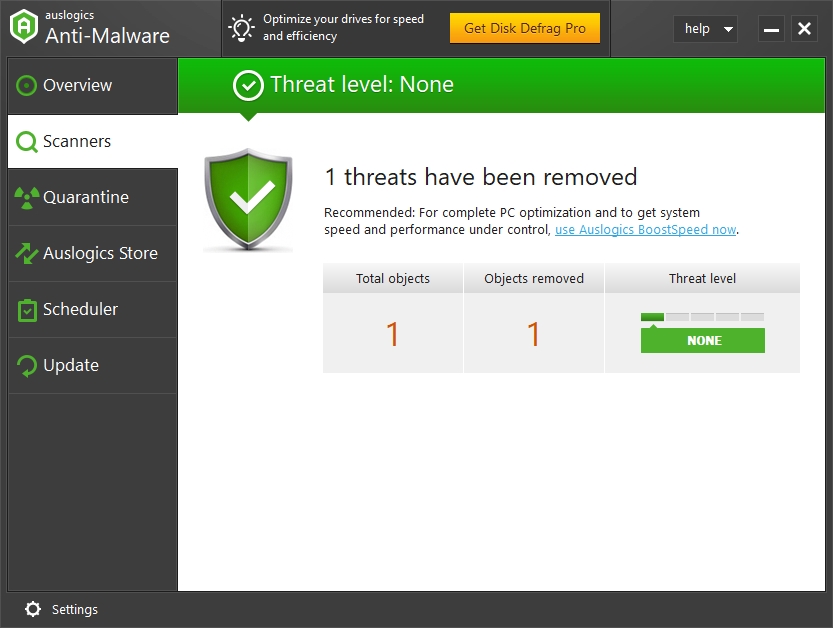This screenshot has height=628, width=833.
Task: Click the threat level meter bar
Action: [702, 317]
